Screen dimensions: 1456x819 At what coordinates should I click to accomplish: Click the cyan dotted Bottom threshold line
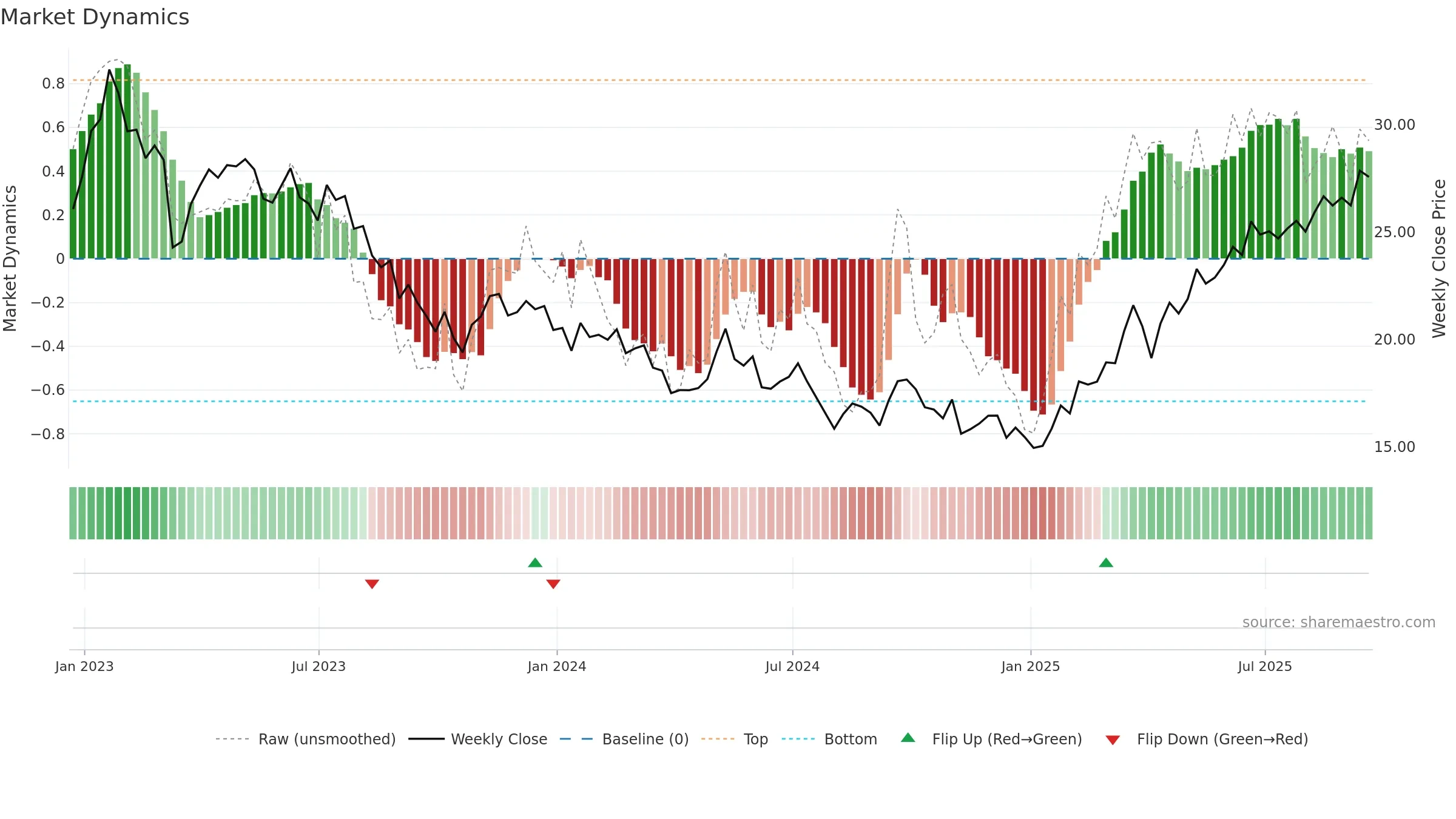[x=720, y=401]
